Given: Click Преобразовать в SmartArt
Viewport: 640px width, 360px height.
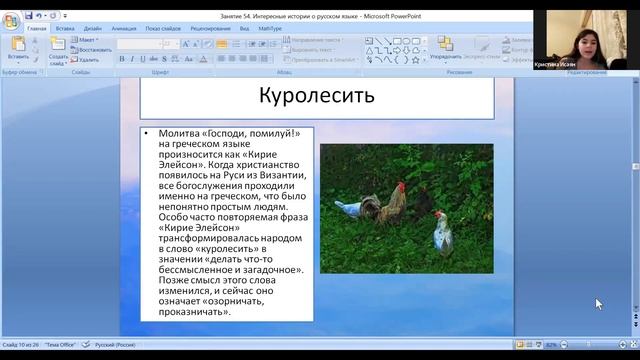Looking at the screenshot, I should (320, 60).
